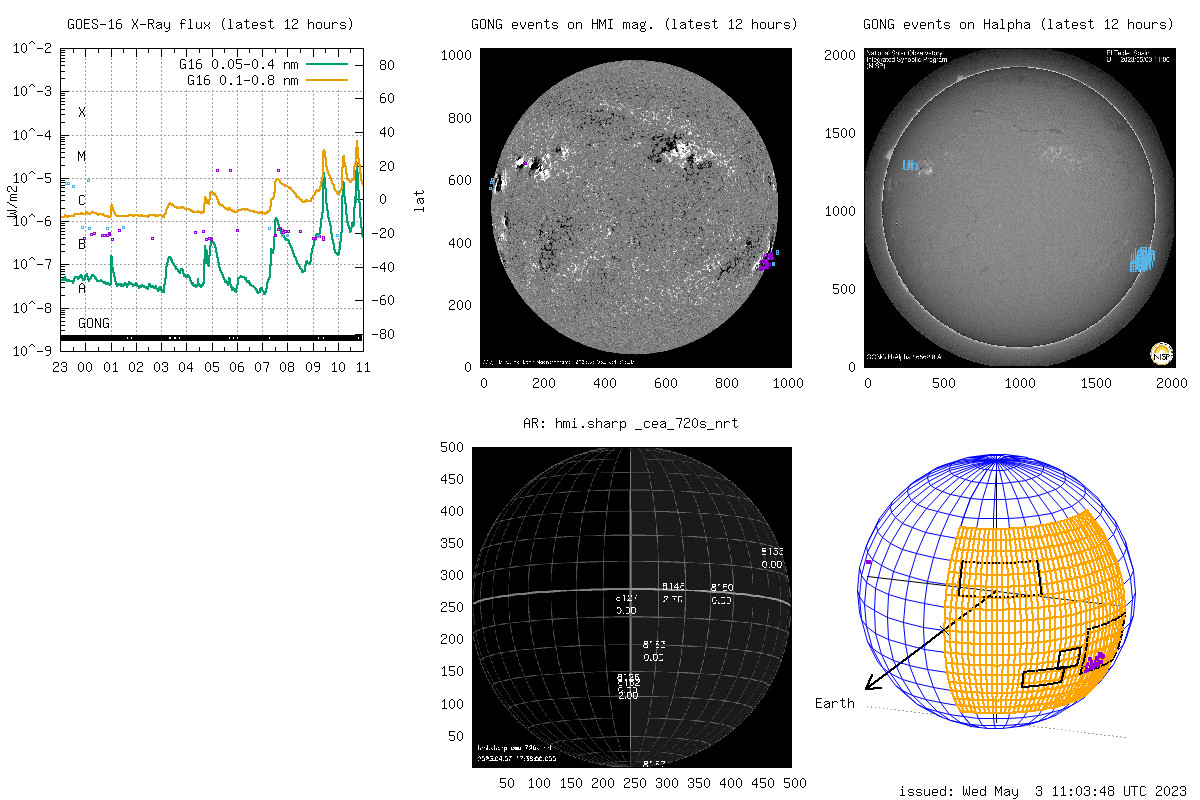Click the 'GOES-16 X-Ray flux (latest 12 hours)' title

click(x=210, y=24)
